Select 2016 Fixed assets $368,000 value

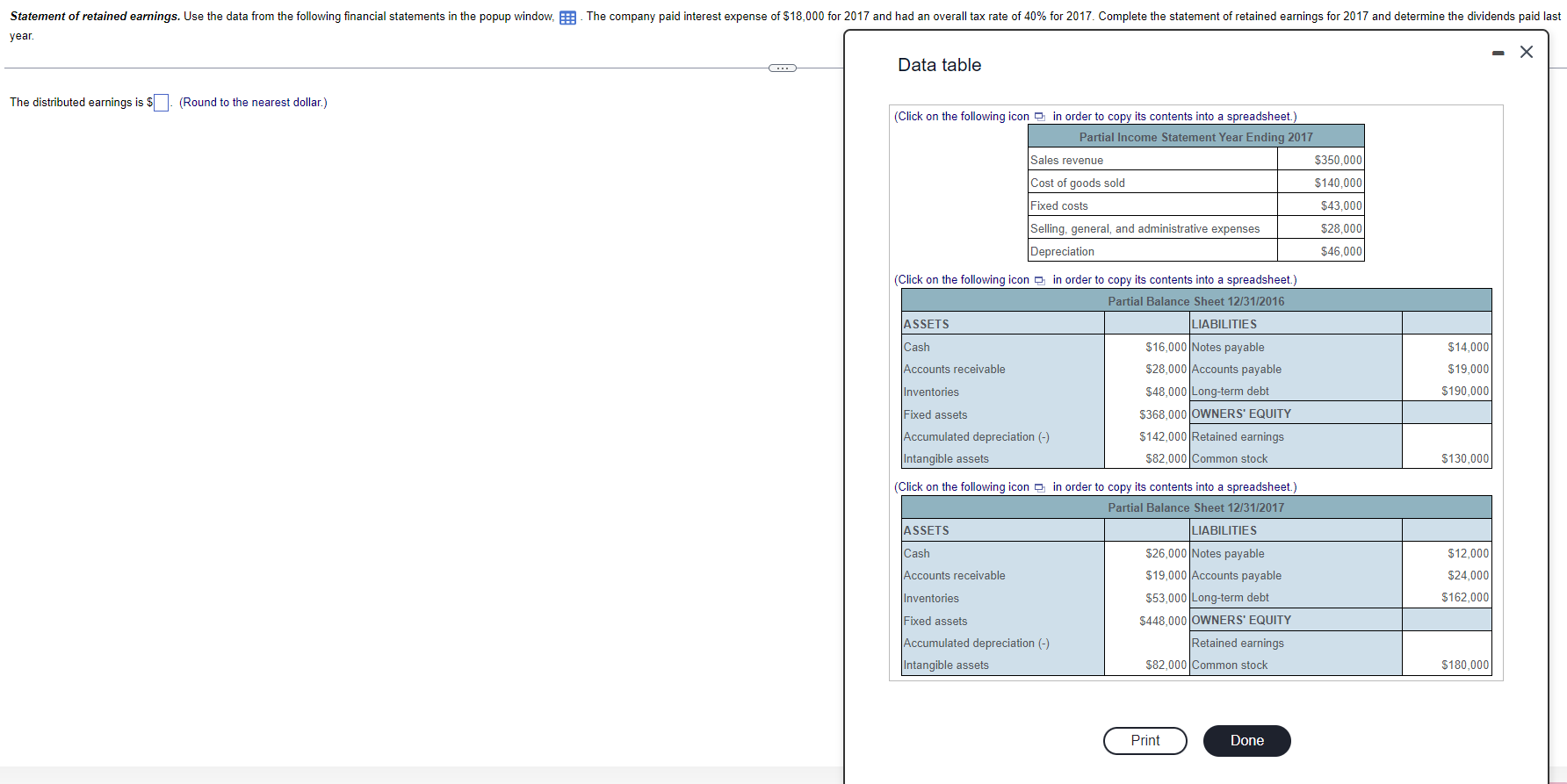pyautogui.click(x=1163, y=414)
